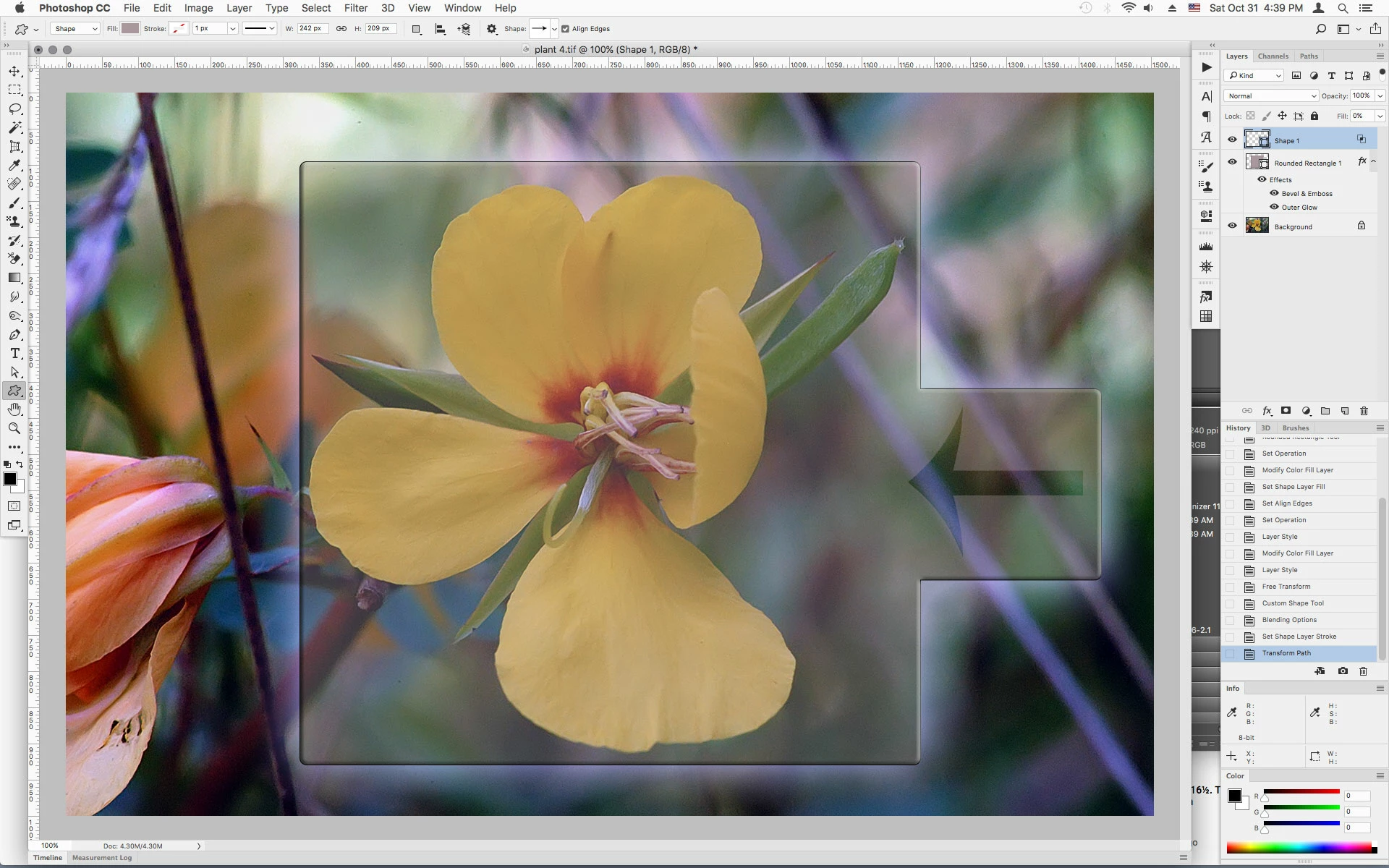The height and width of the screenshot is (868, 1389).
Task: Select the Zoom tool
Action: (x=14, y=428)
